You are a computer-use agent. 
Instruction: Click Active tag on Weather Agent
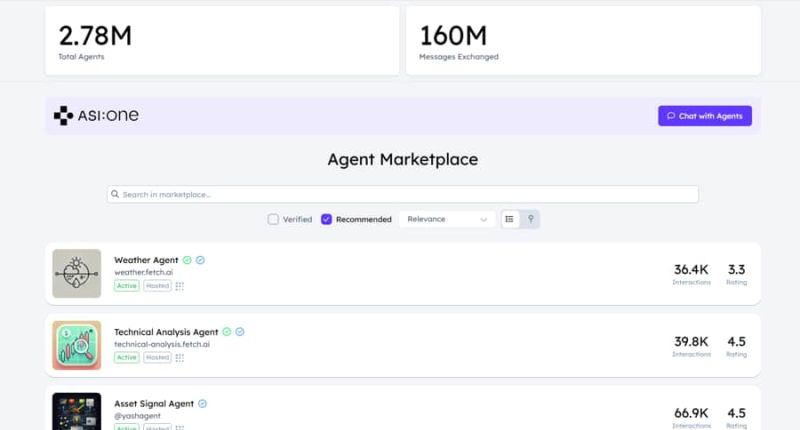tap(126, 286)
